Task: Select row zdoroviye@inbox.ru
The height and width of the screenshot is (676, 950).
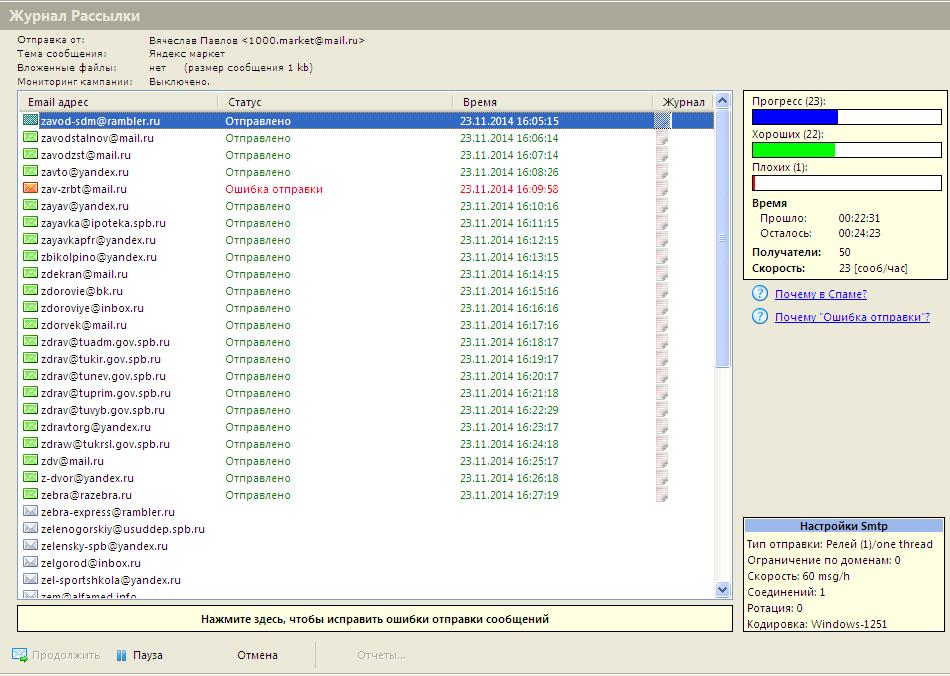Action: coord(367,308)
